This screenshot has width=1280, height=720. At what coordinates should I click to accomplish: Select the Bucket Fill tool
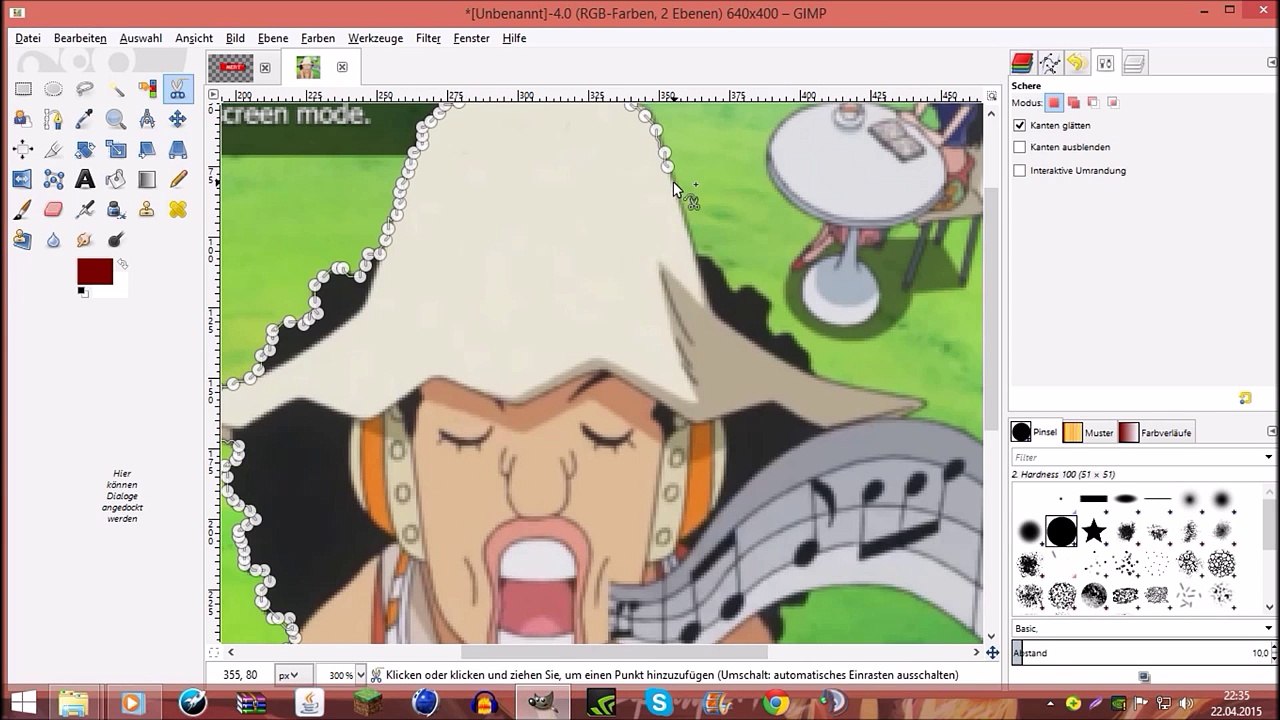click(116, 179)
